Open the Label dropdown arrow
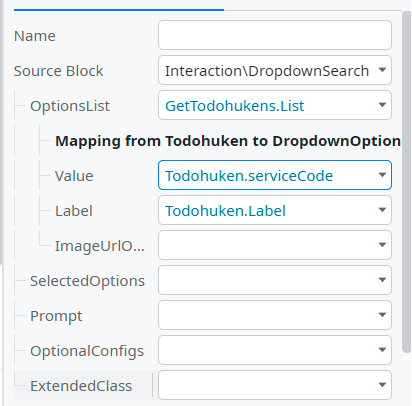Viewport: 412px width, 406px height. [382, 210]
